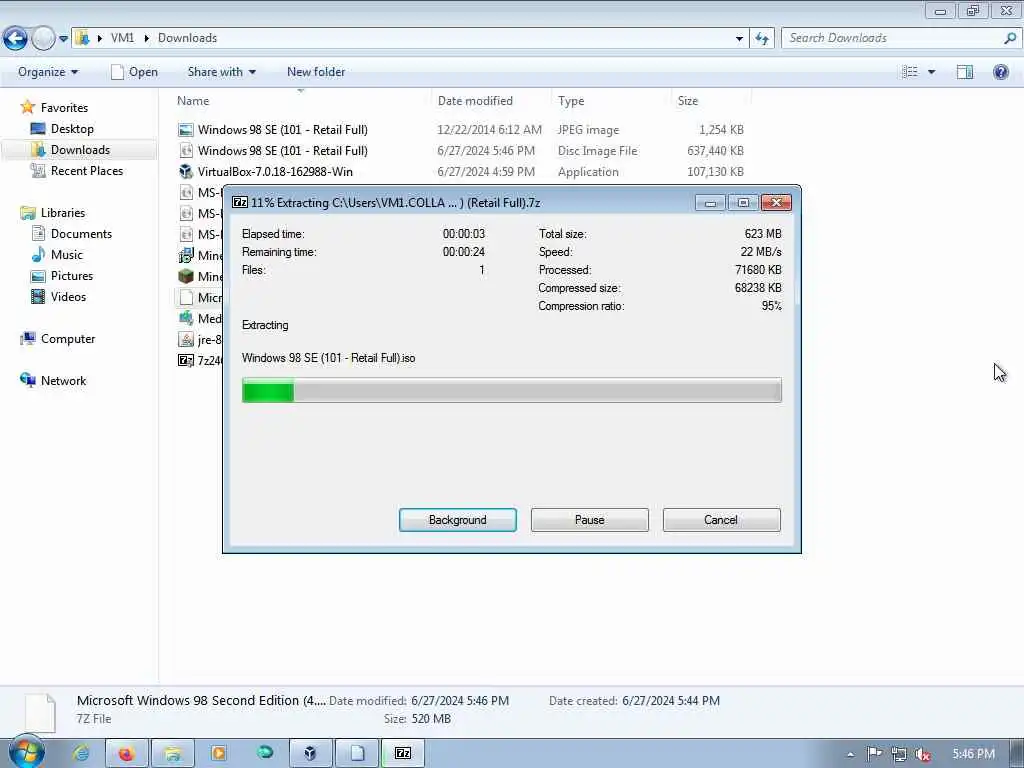Click the muted volume tray icon
The image size is (1024, 768).
pos(922,754)
